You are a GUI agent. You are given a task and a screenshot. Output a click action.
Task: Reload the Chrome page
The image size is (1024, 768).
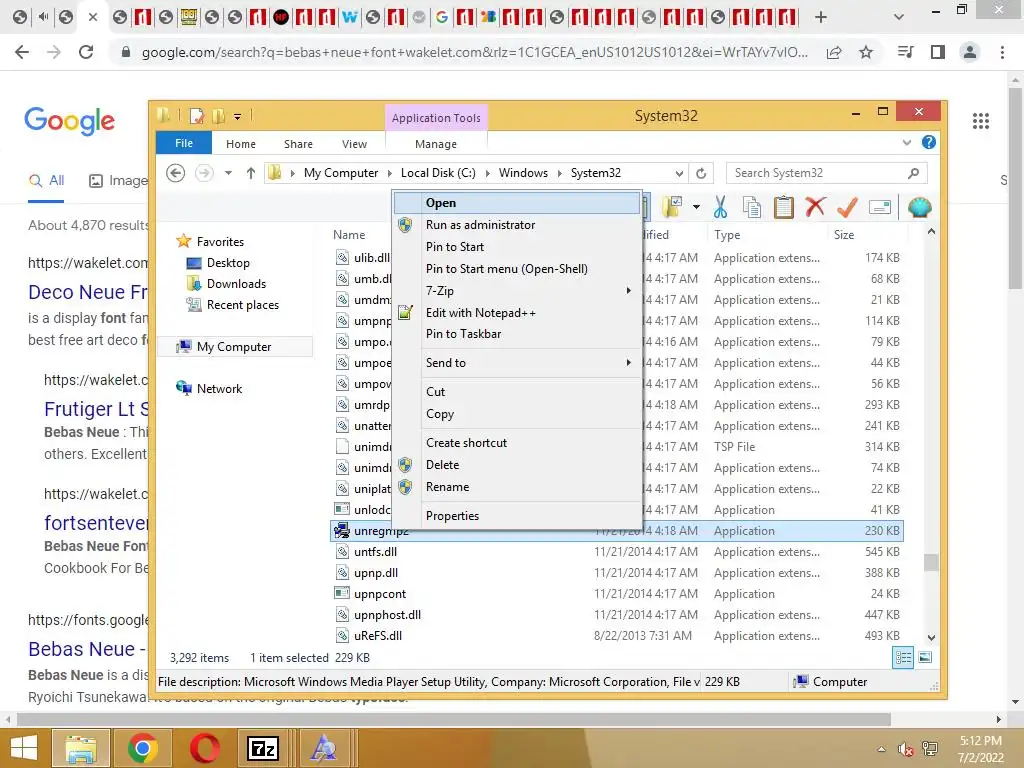86,52
